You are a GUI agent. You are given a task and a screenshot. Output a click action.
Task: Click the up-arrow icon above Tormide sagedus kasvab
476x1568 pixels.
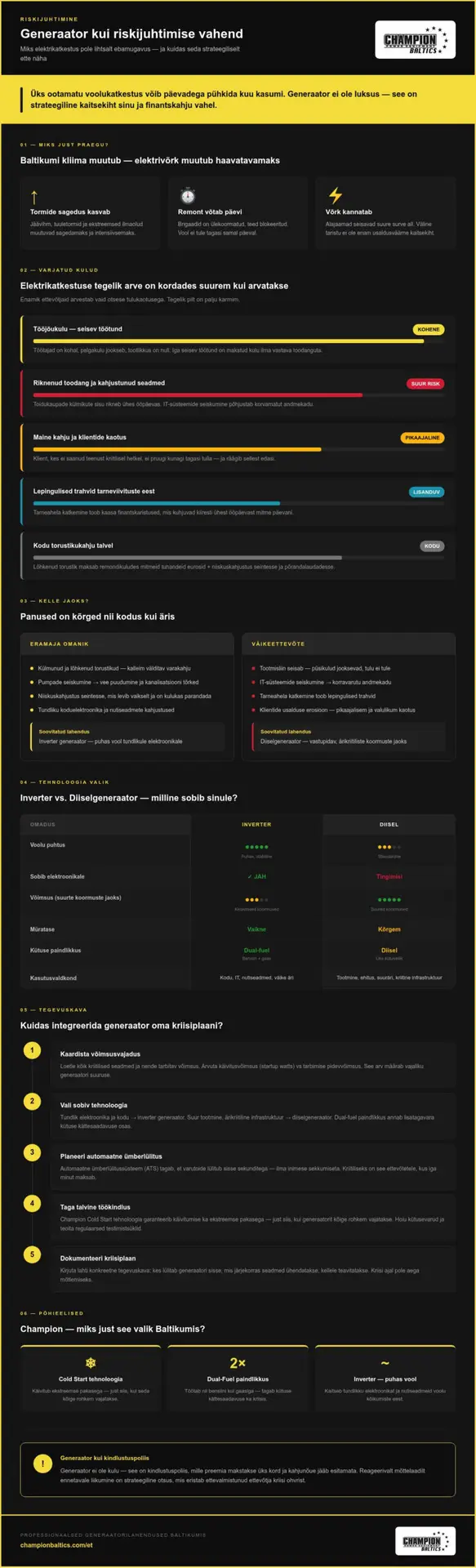coord(34,196)
